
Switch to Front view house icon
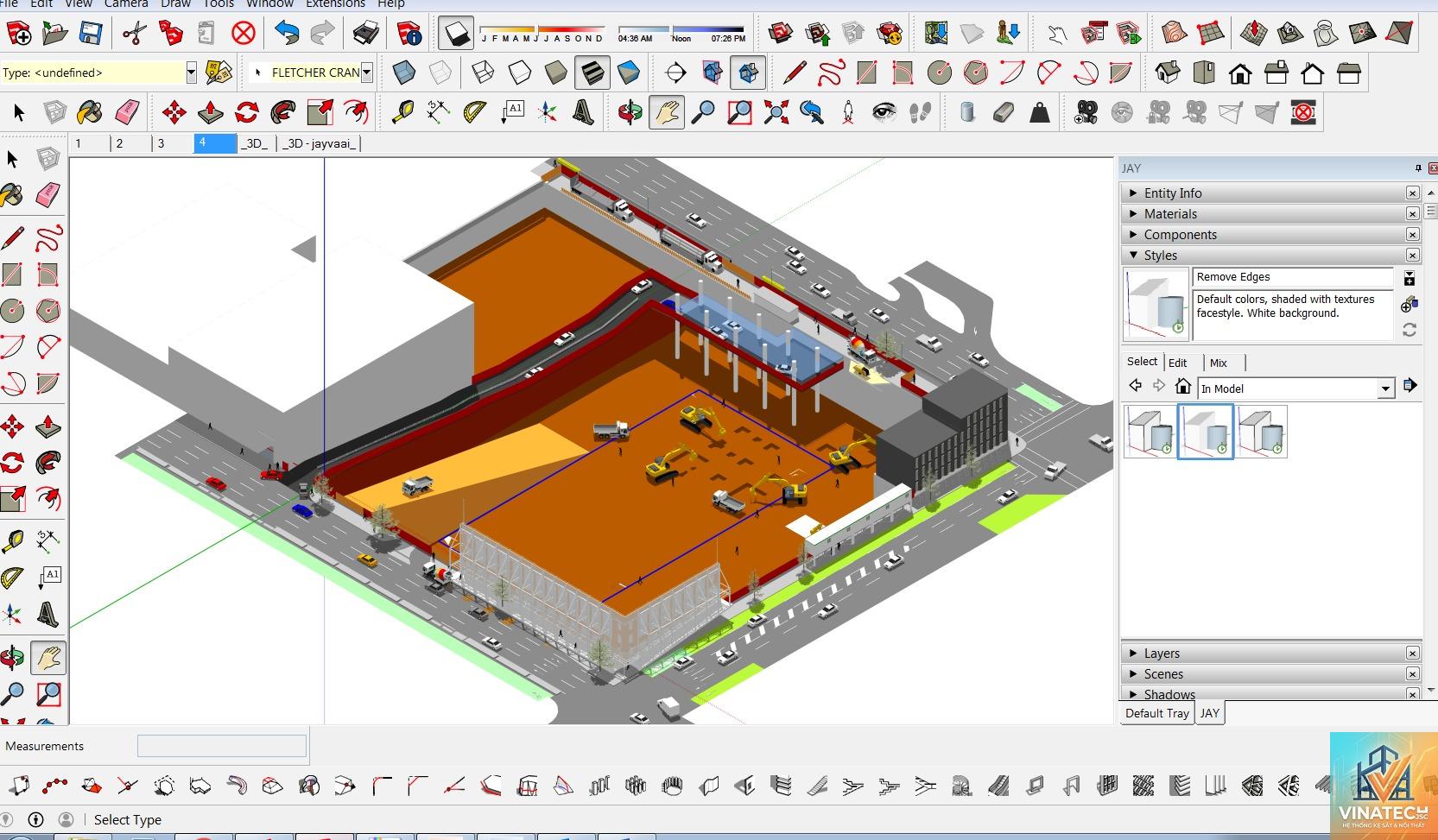pyautogui.click(x=1240, y=73)
